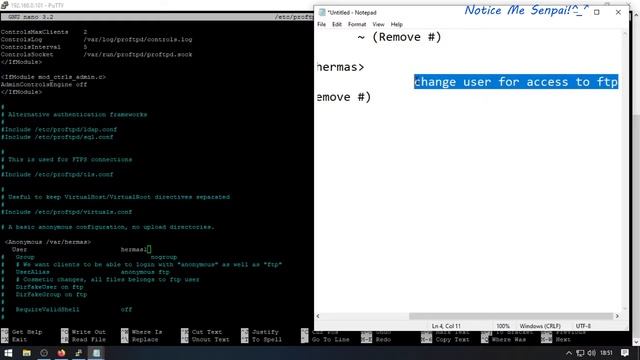The width and height of the screenshot is (640, 360).
Task: Click the highlighted 'change user for access to ftp' text
Action: pos(516,82)
